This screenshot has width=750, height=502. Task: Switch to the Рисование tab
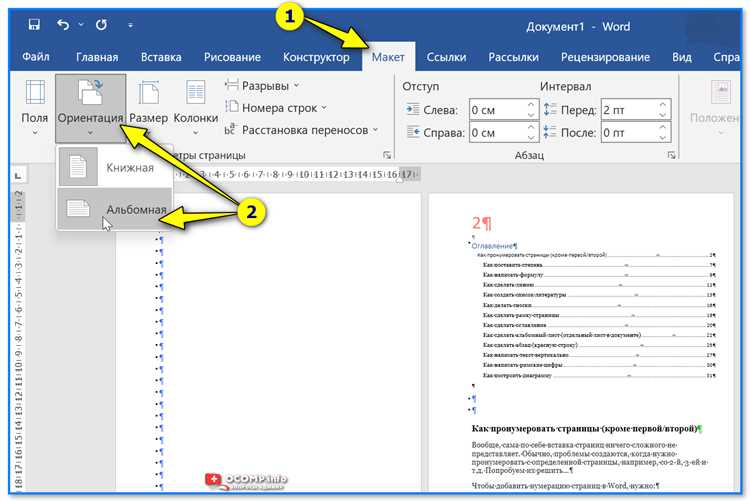[x=232, y=57]
